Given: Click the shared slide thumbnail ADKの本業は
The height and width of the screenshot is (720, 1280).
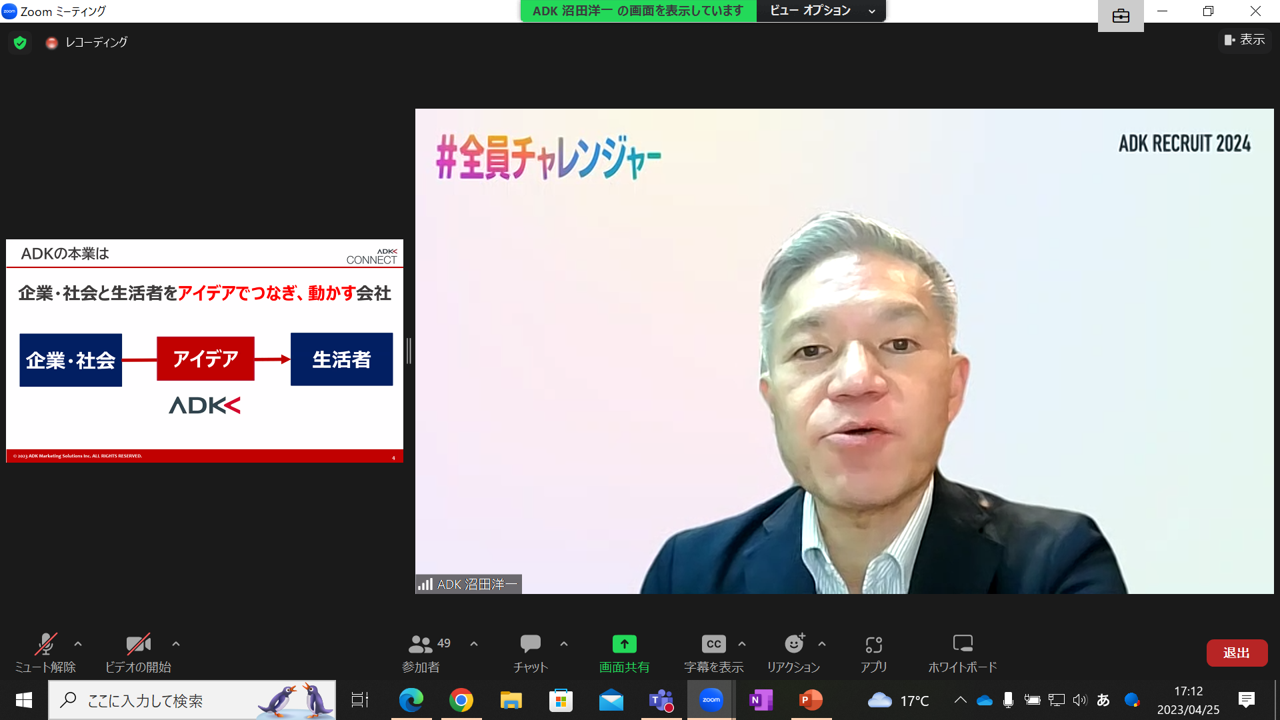Looking at the screenshot, I should tap(204, 351).
